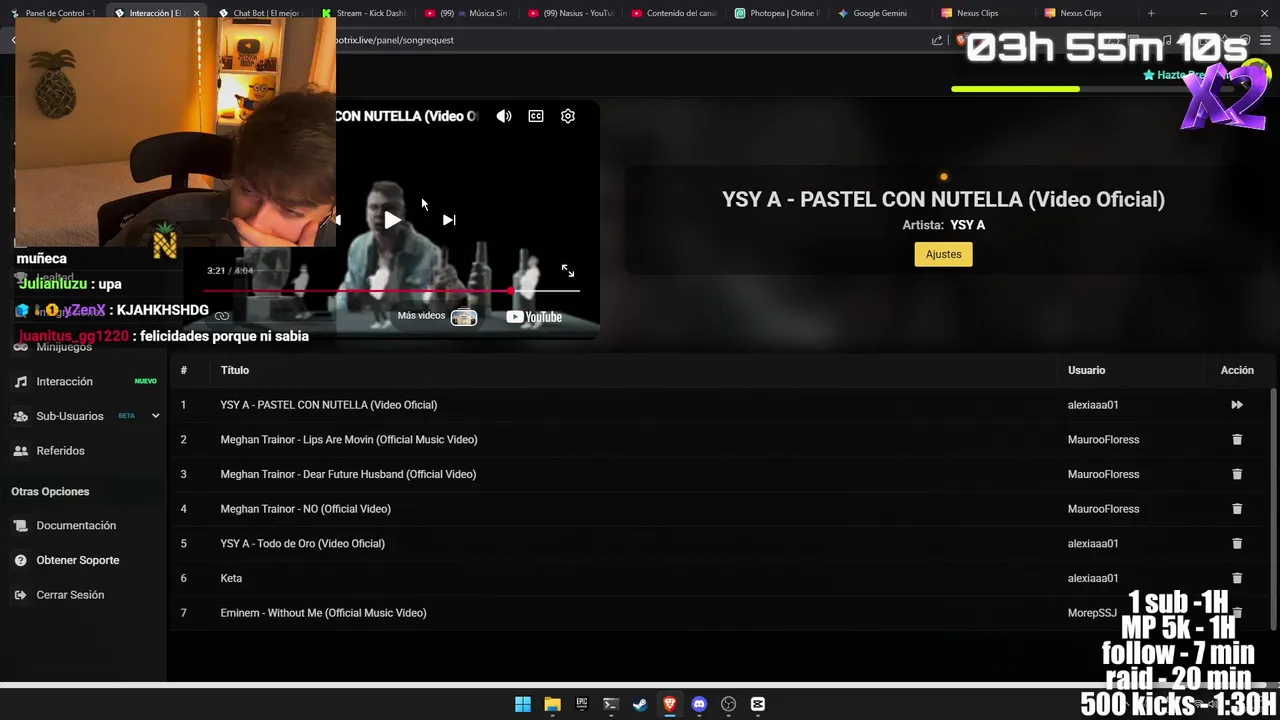Click the Sub-Usuarios people icon
Image resolution: width=1280 pixels, height=720 pixels.
pyautogui.click(x=20, y=416)
